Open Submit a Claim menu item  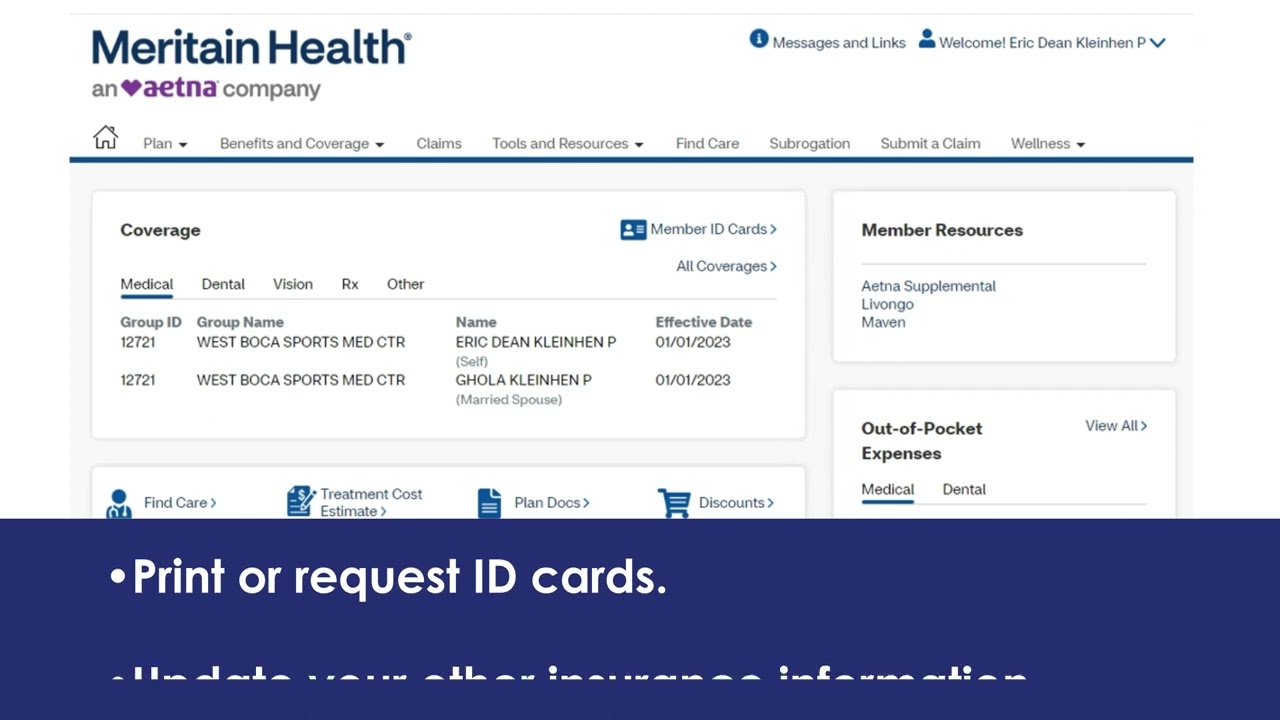pos(930,144)
